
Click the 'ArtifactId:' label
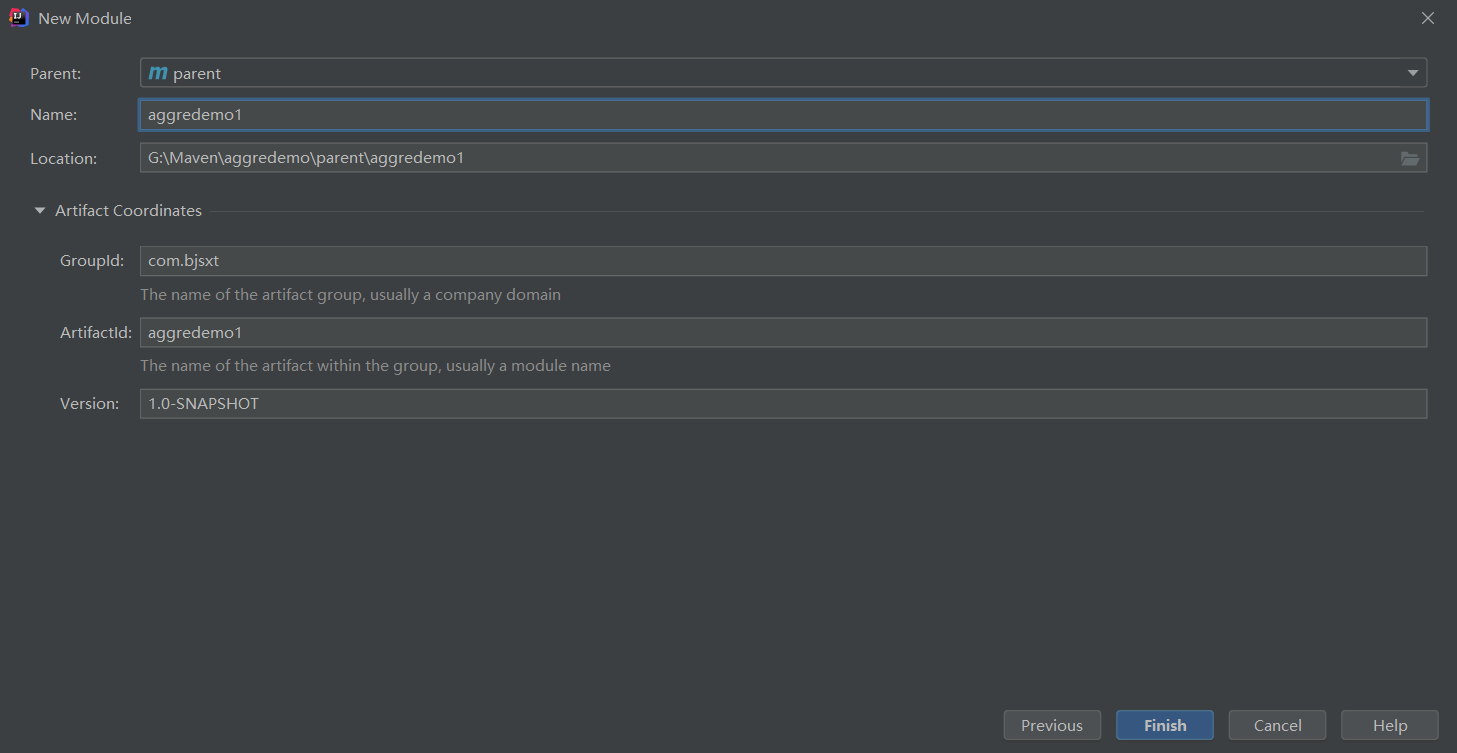[96, 333]
